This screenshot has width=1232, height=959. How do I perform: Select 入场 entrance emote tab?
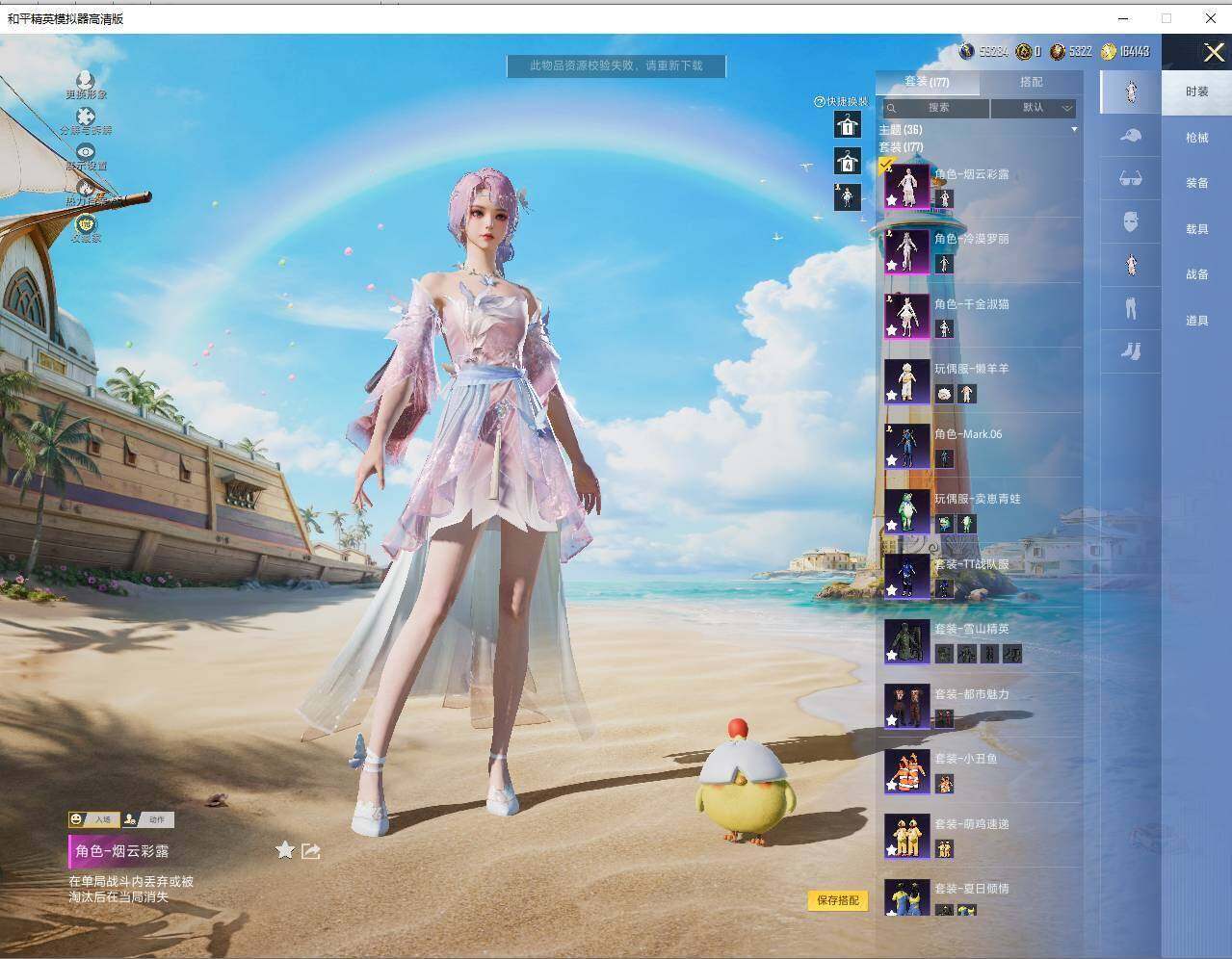tap(92, 819)
